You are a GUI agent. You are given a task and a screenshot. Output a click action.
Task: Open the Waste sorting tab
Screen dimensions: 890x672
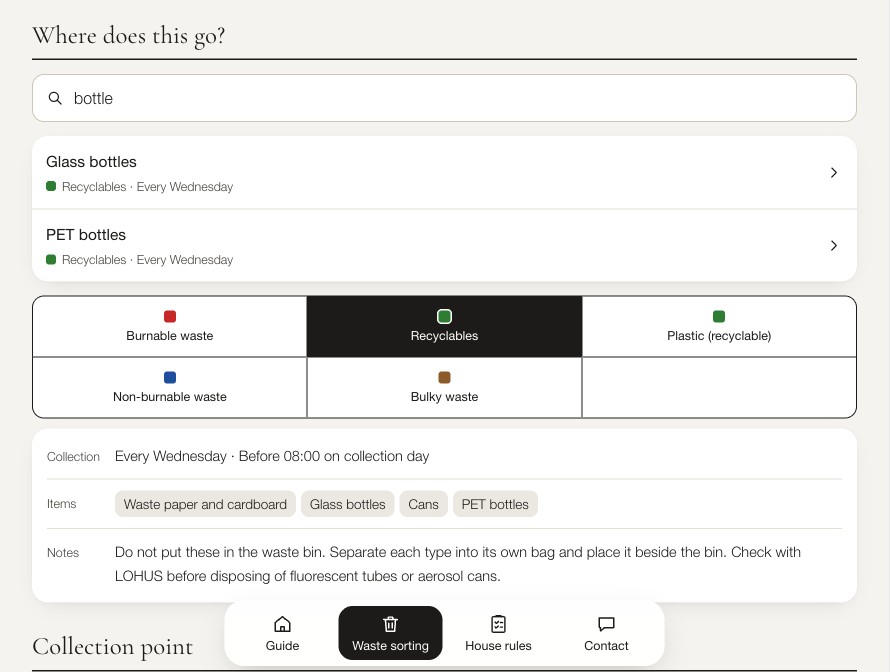[391, 633]
